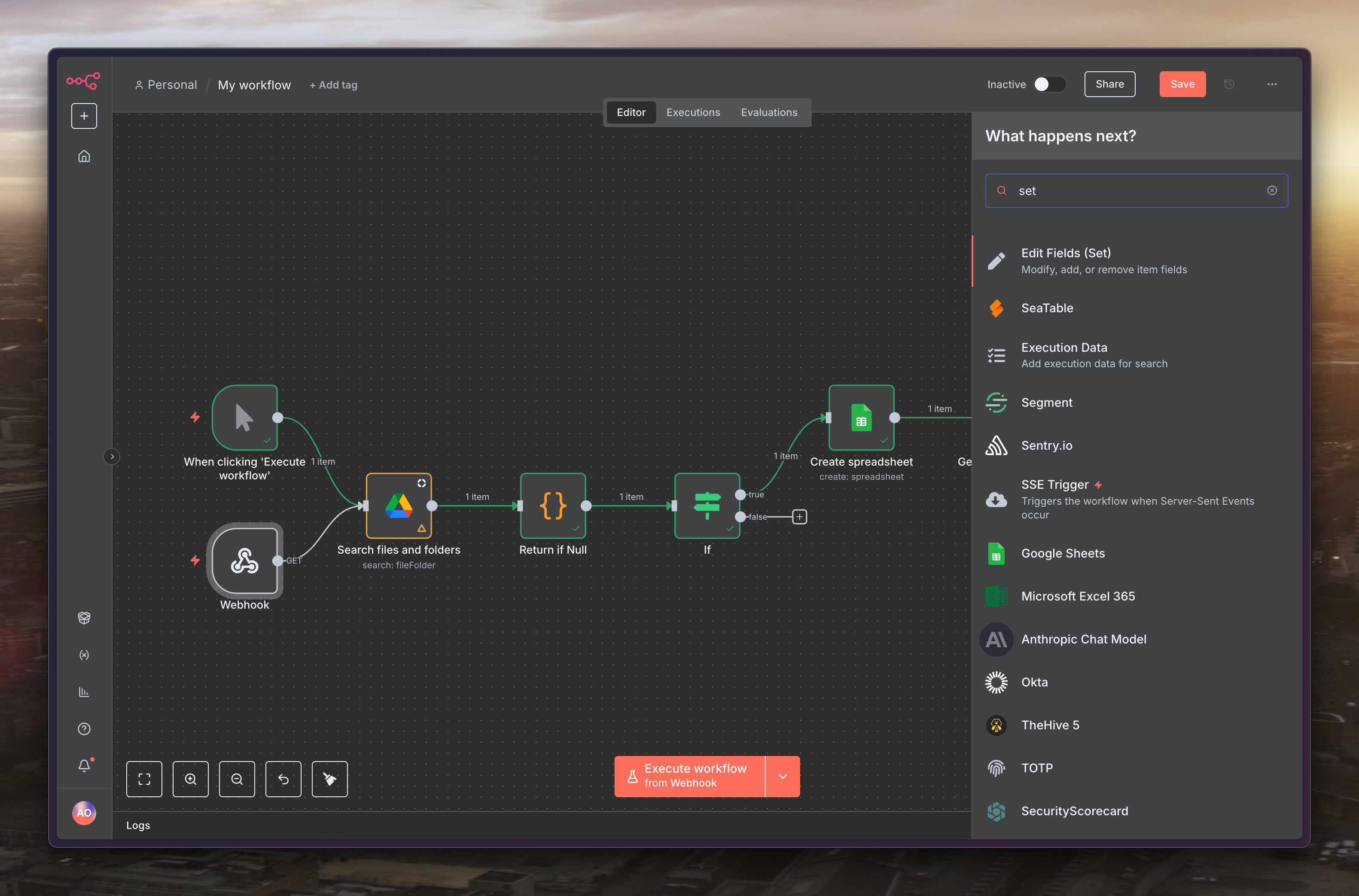Open the notifications bell icon
This screenshot has width=1359, height=896.
[84, 765]
